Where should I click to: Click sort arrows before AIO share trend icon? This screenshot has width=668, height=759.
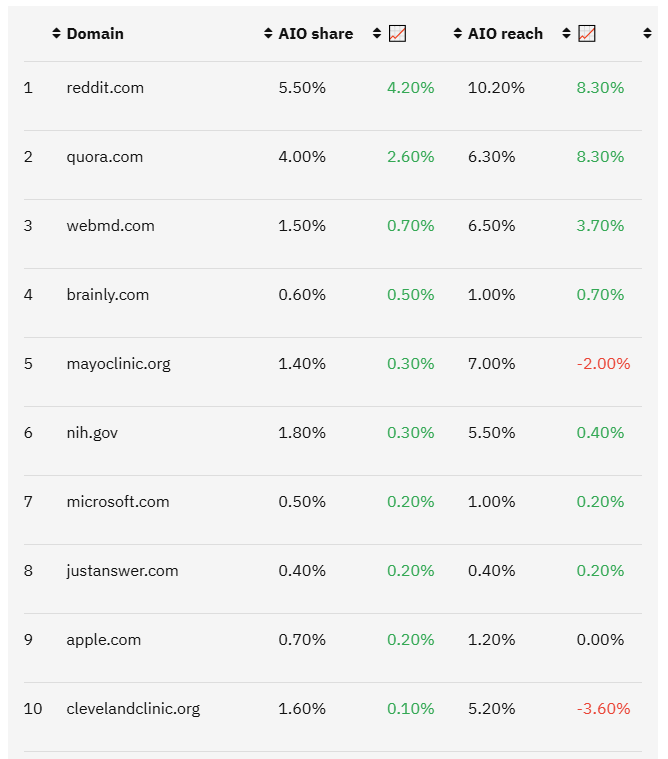coord(377,34)
